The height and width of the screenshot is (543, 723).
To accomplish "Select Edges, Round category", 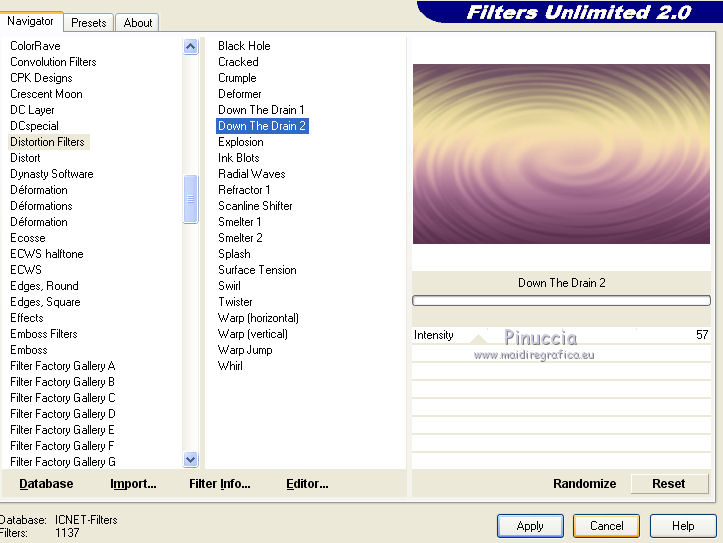I will tap(45, 286).
